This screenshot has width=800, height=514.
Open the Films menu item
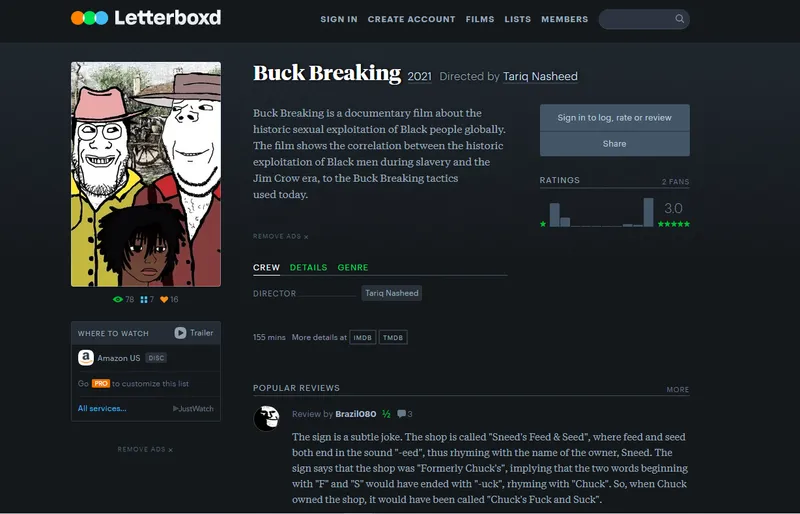480,19
